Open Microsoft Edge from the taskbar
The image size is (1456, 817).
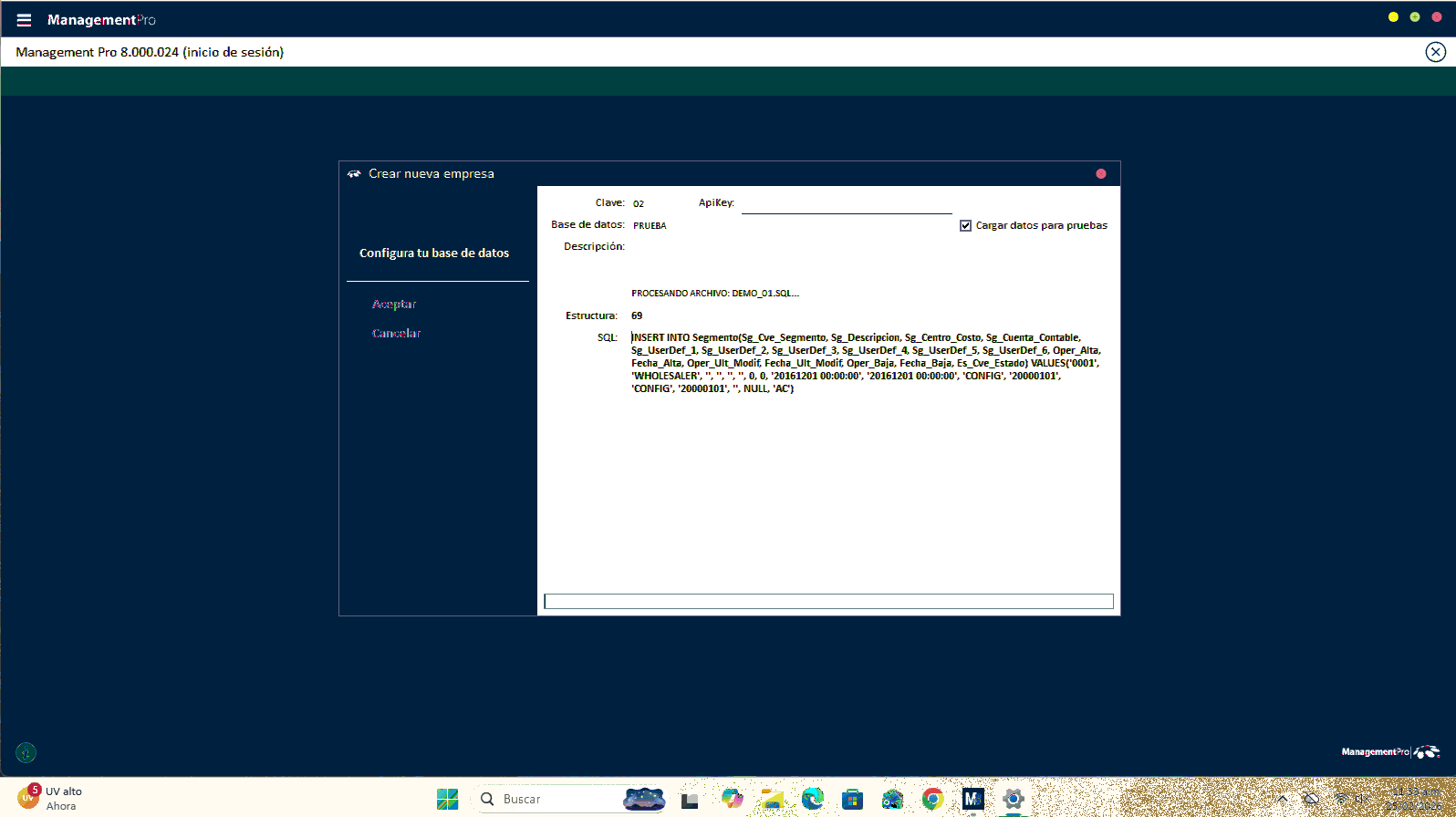pos(812,800)
